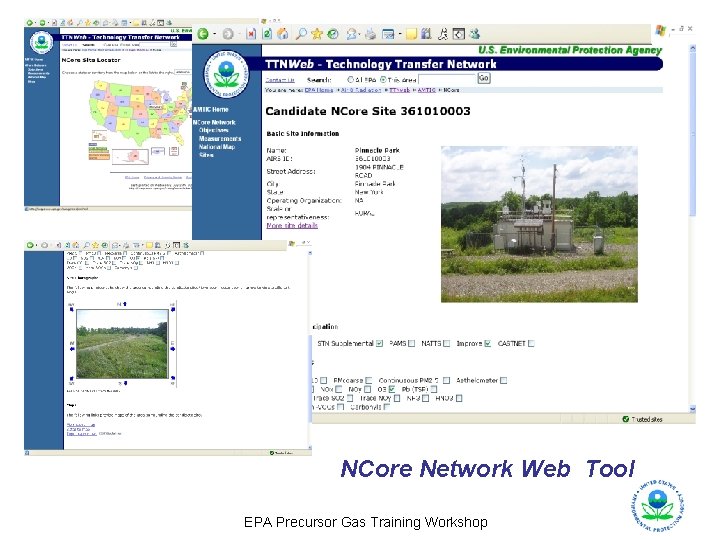Open Objectives in the sidebar

click(214, 130)
